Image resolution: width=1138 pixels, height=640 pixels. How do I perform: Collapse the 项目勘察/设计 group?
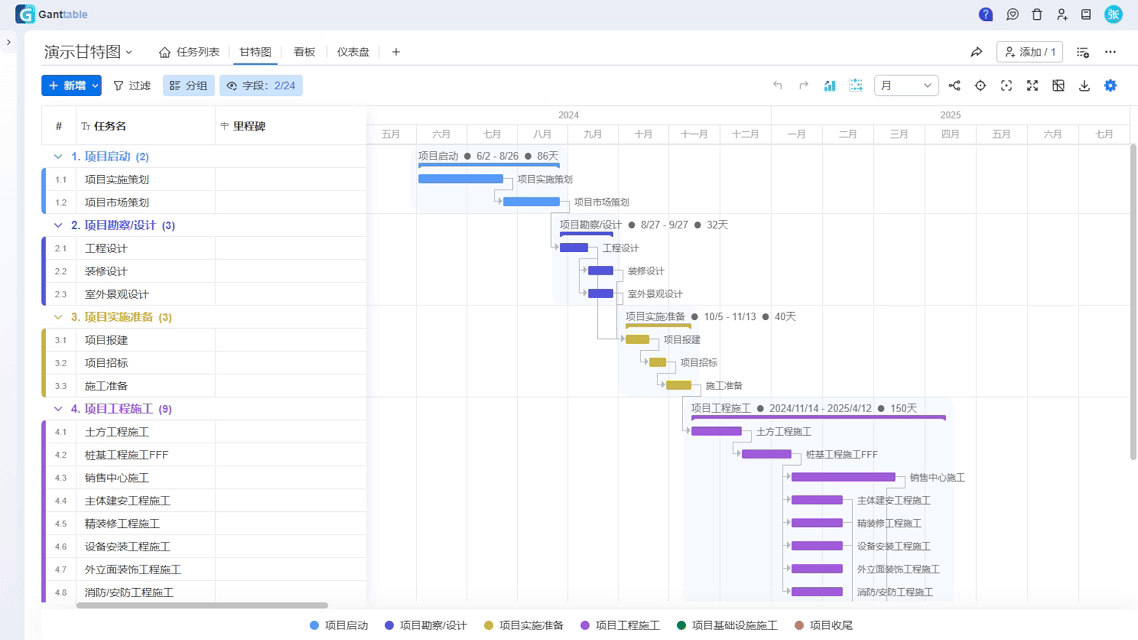click(x=58, y=226)
